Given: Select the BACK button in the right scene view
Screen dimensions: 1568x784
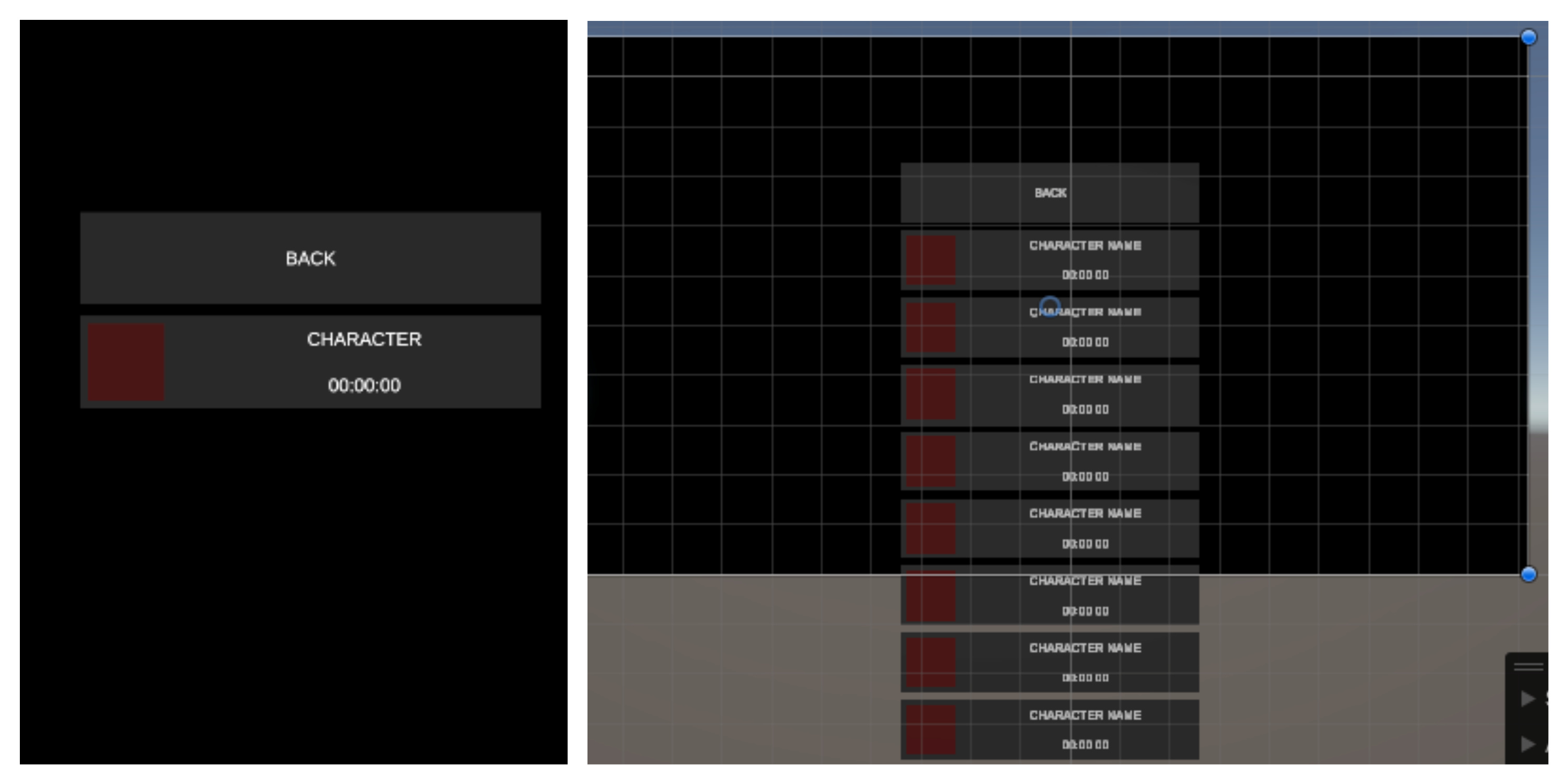Looking at the screenshot, I should coord(1050,192).
